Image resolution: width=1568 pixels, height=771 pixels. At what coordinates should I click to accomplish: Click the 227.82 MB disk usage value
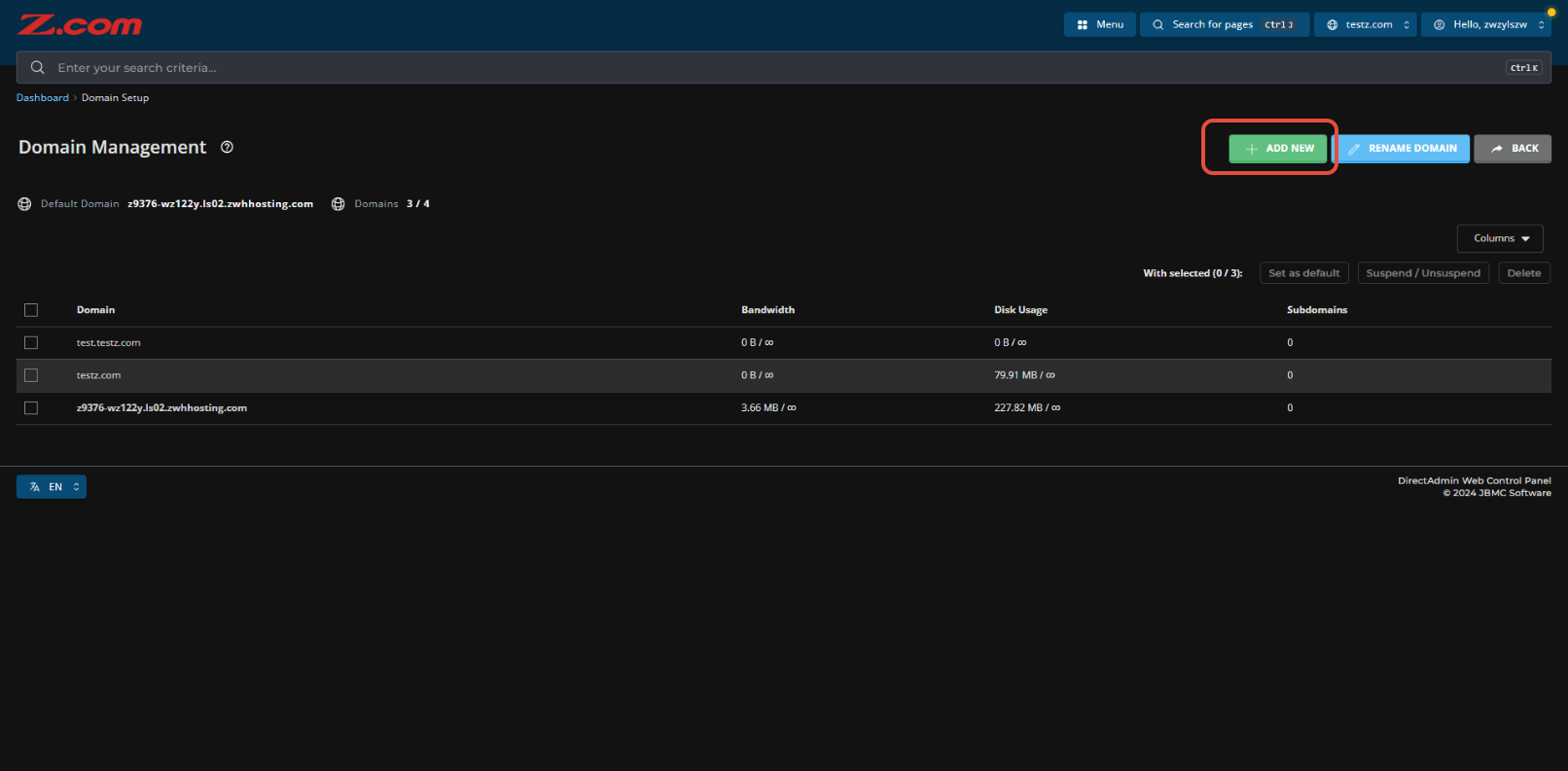tap(1027, 408)
